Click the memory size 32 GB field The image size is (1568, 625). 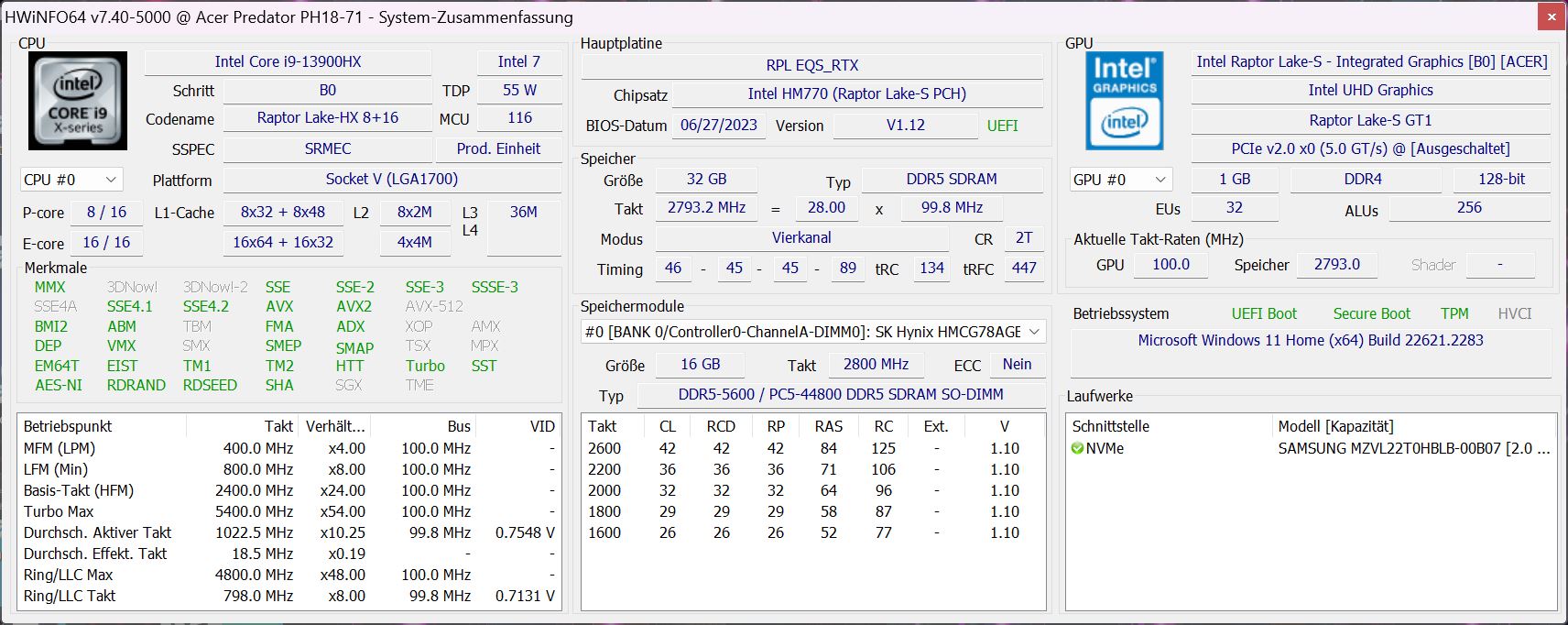pyautogui.click(x=706, y=180)
